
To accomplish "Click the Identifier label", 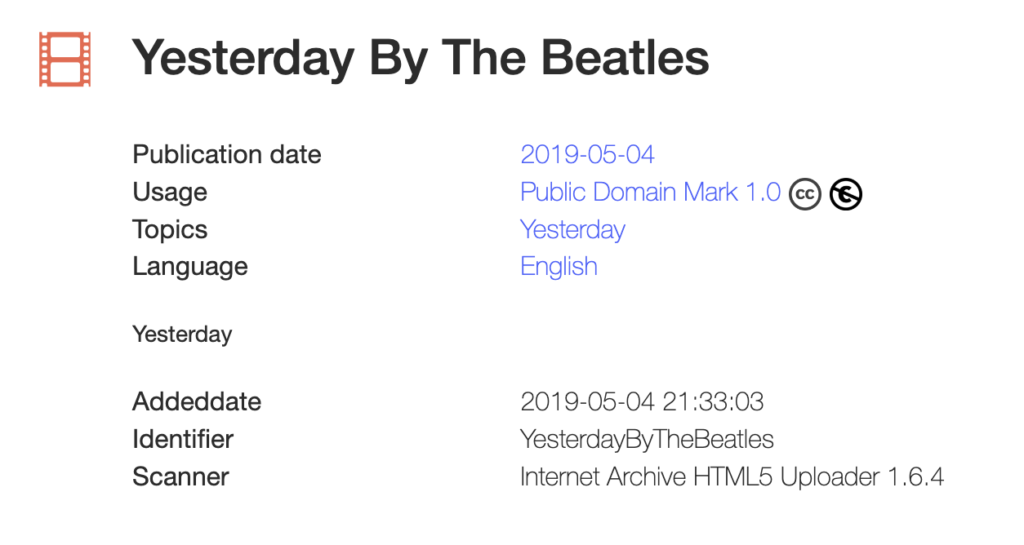I will tap(183, 439).
